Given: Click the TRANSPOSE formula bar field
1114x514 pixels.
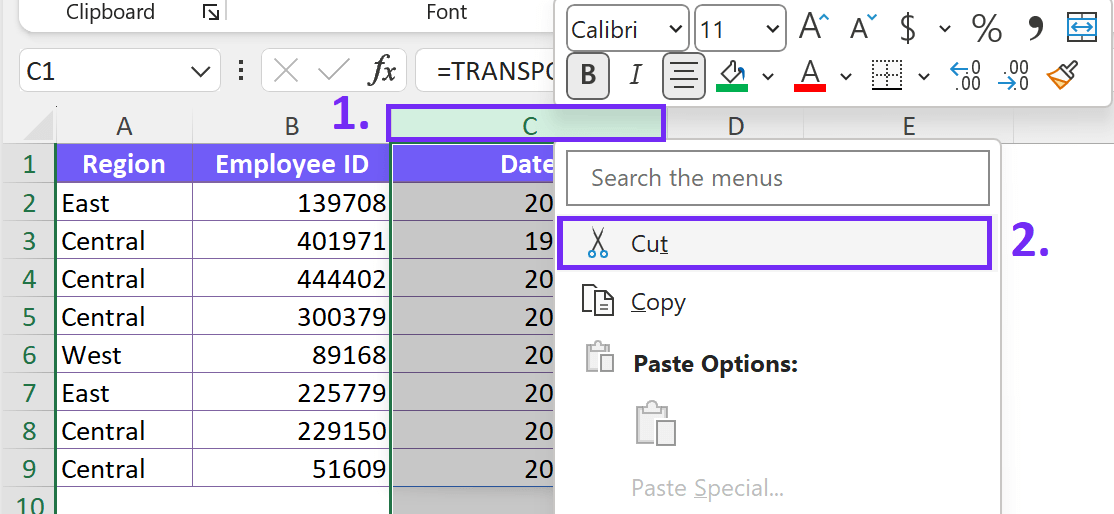Looking at the screenshot, I should pyautogui.click(x=485, y=71).
